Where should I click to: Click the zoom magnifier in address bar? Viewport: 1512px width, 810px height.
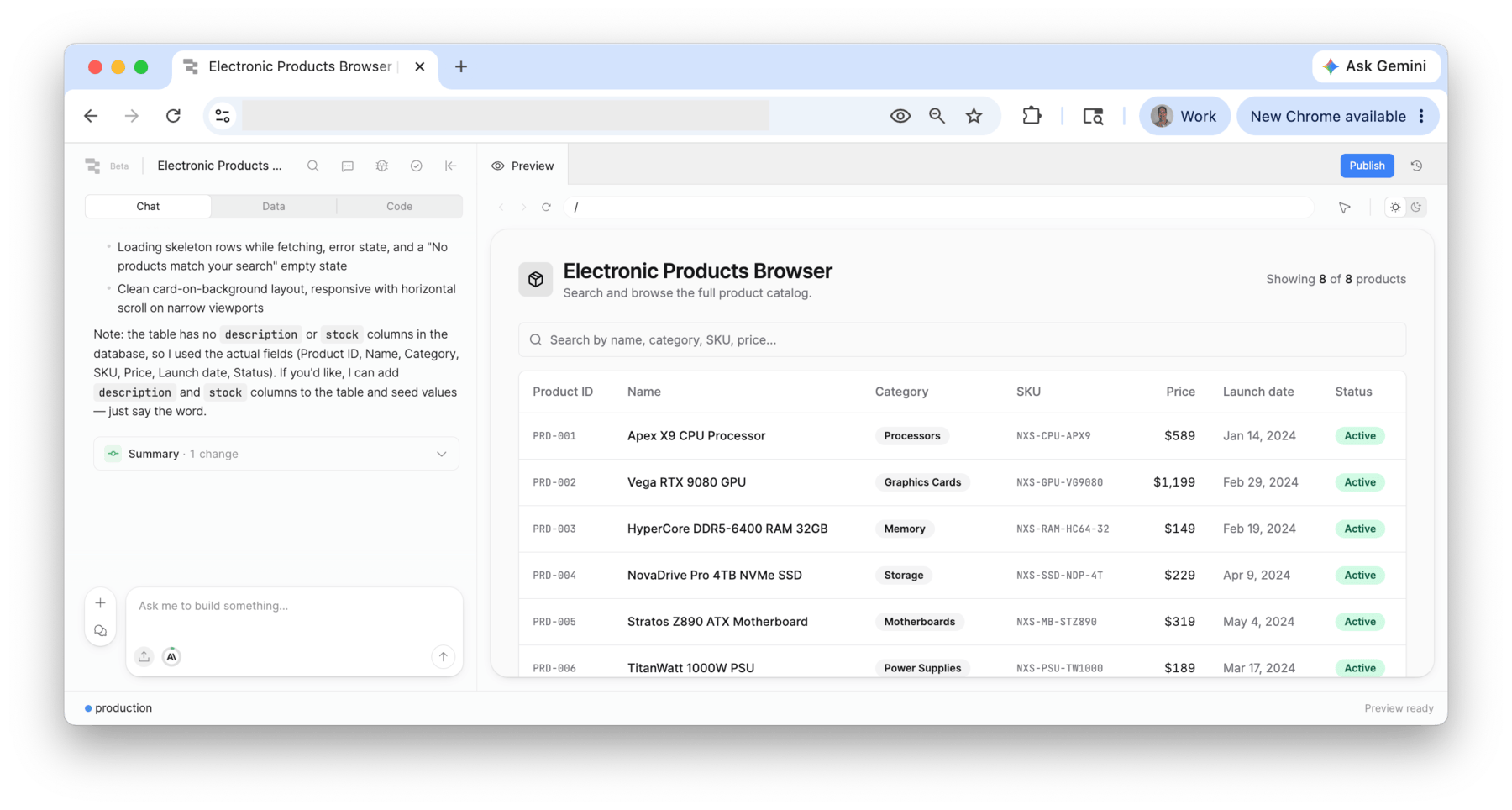point(937,116)
